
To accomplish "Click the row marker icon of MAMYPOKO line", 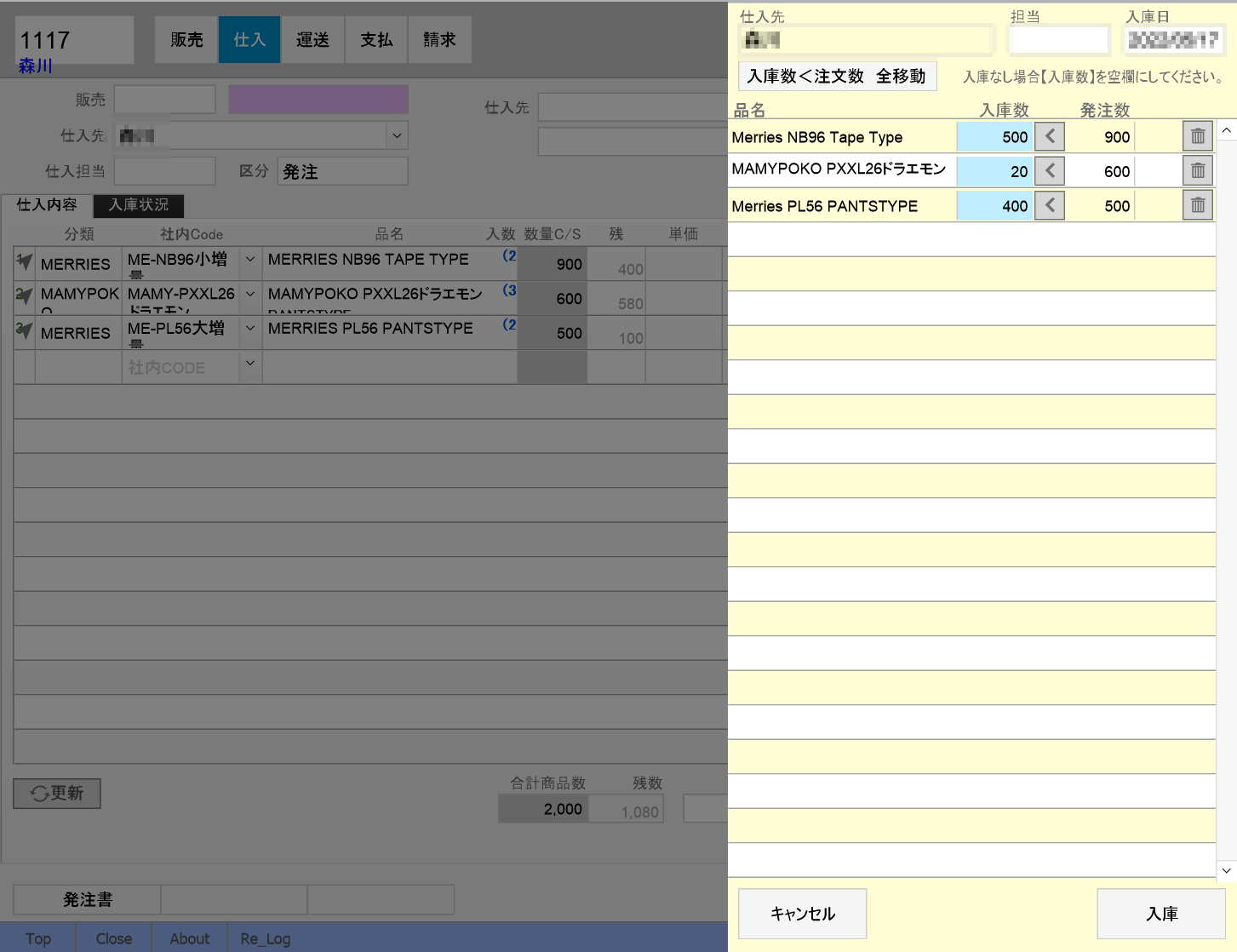I will [24, 297].
